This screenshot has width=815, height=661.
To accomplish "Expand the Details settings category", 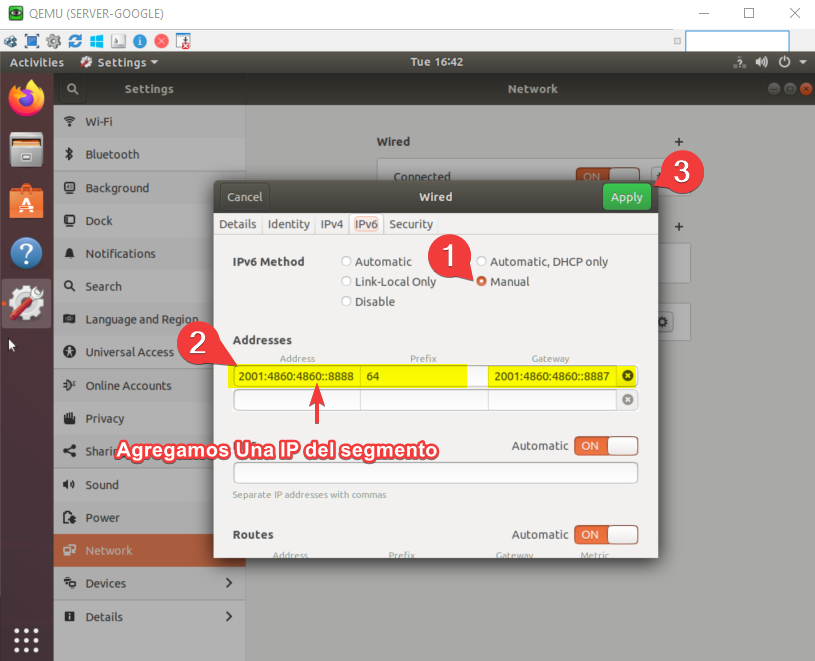I will (x=149, y=616).
